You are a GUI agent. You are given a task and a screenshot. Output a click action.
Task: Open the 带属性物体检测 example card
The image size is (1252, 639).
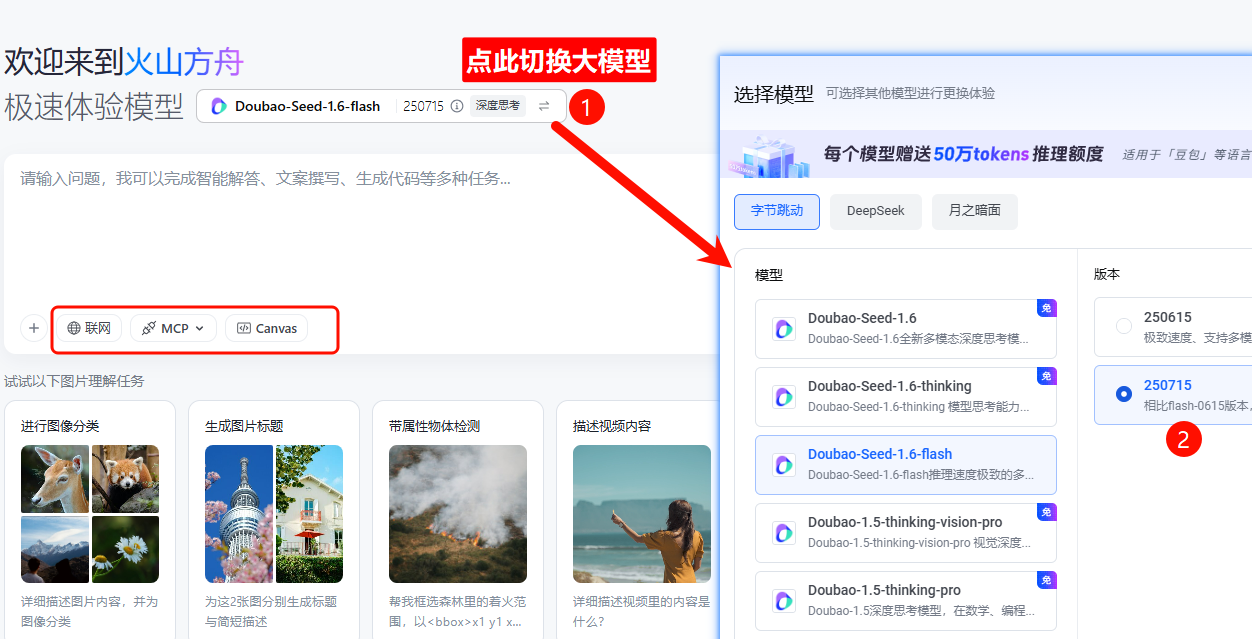tap(458, 520)
